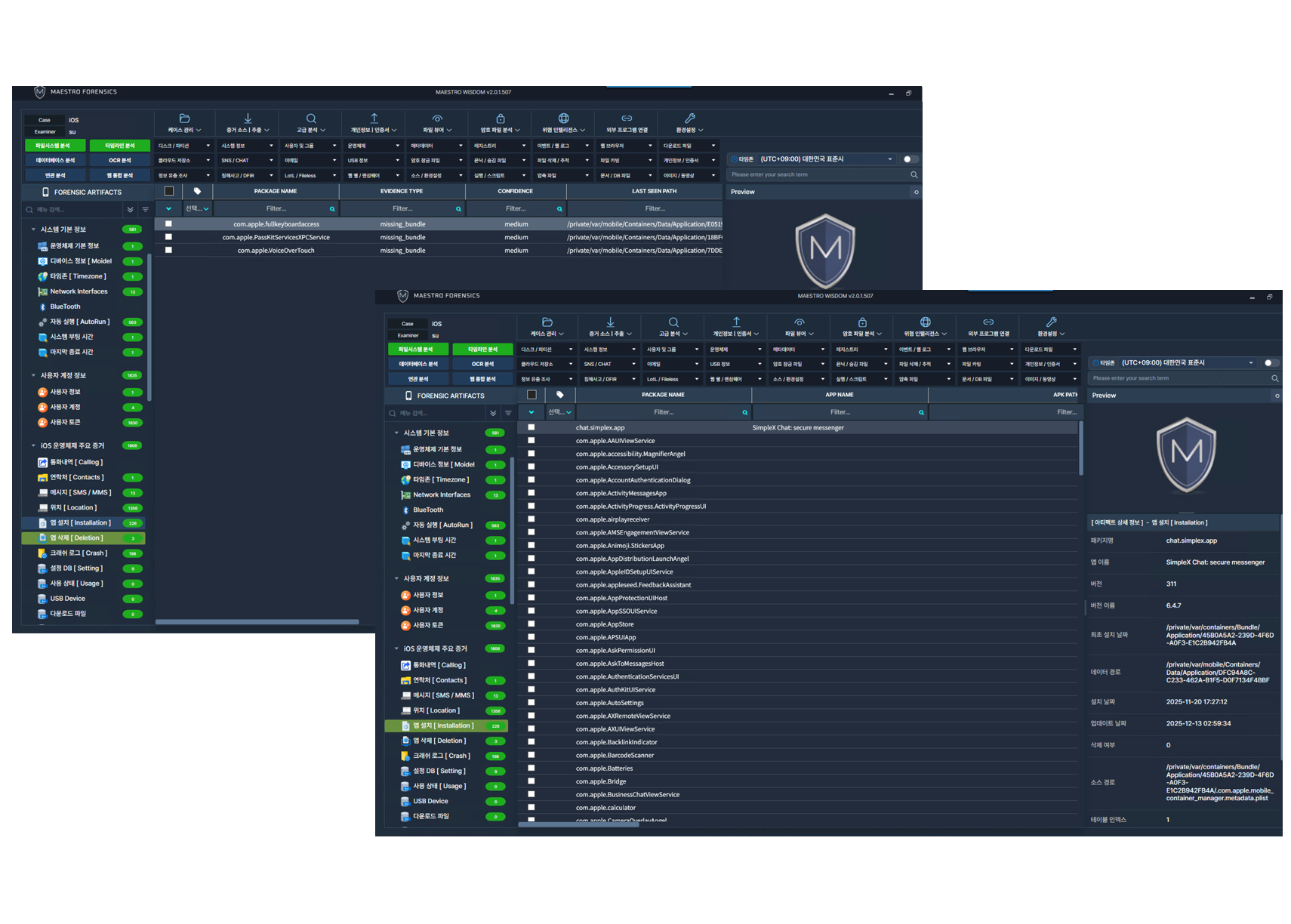The height and width of the screenshot is (924, 1291).
Task: Open the SNS / CHAT dropdown in front window
Action: (x=611, y=364)
